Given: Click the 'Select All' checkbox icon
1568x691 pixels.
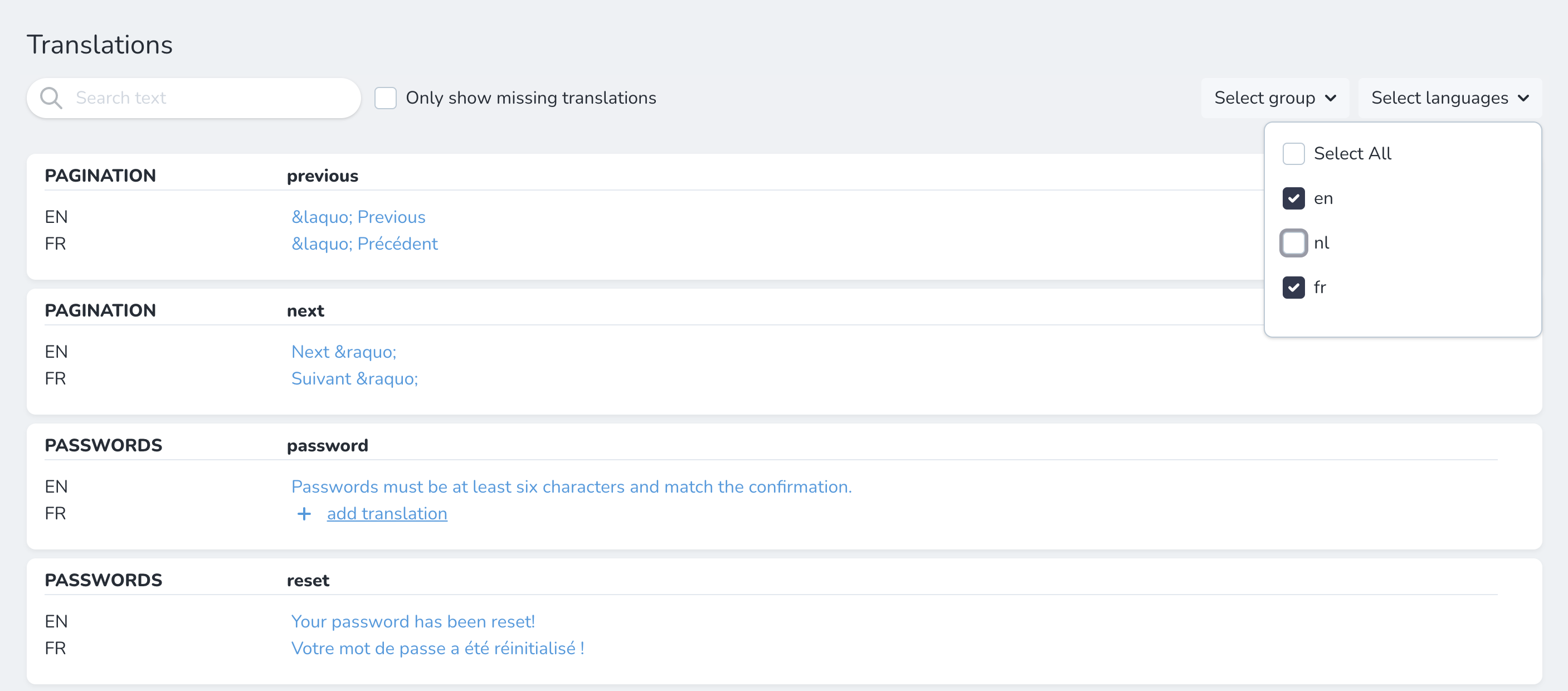Looking at the screenshot, I should (1293, 153).
